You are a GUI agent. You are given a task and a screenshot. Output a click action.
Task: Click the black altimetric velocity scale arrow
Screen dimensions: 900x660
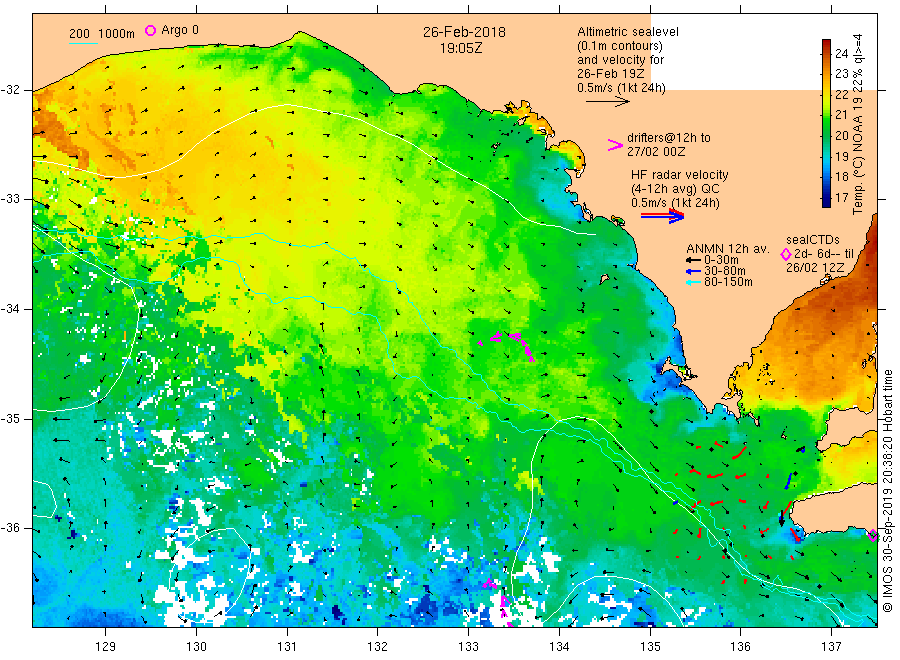[x=608, y=102]
